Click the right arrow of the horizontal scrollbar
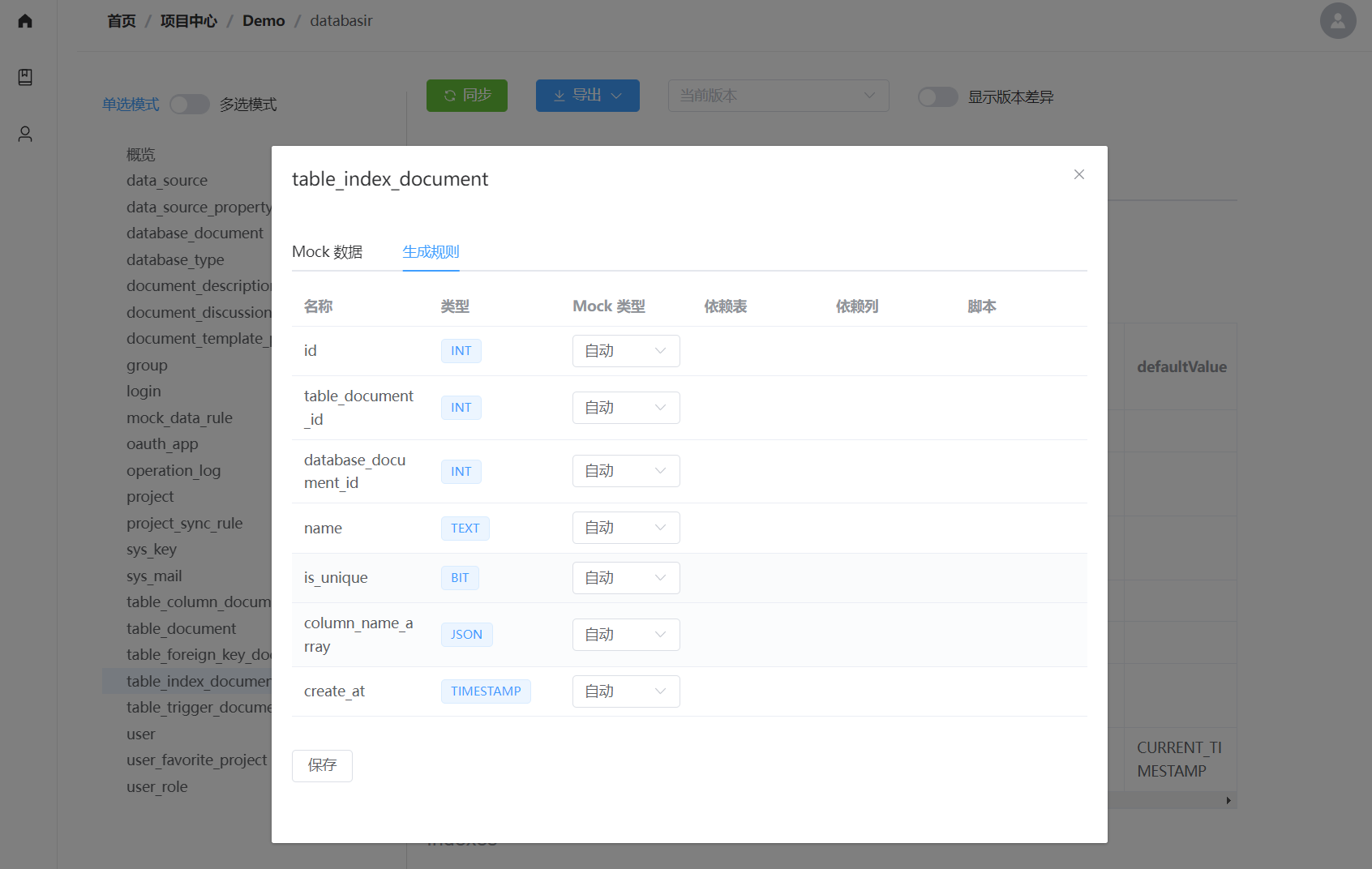Viewport: 1372px width, 869px height. pos(1228,801)
